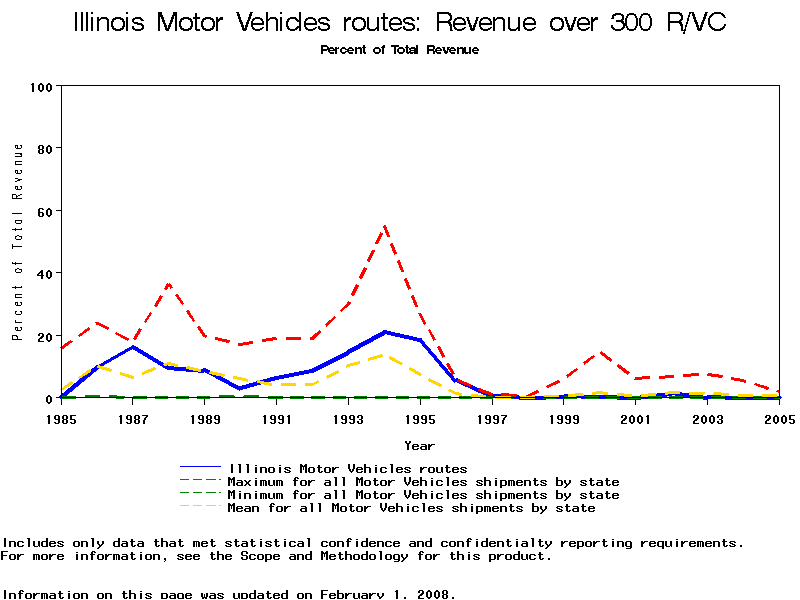Click the 'Mean for all Motor Vehicles' legend entry
800x600 pixels.
411,508
